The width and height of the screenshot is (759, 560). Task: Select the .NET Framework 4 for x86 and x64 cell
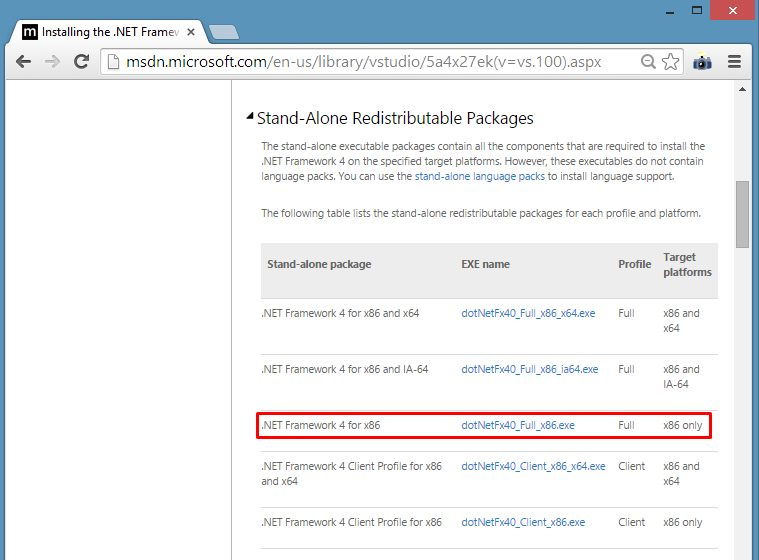340,313
